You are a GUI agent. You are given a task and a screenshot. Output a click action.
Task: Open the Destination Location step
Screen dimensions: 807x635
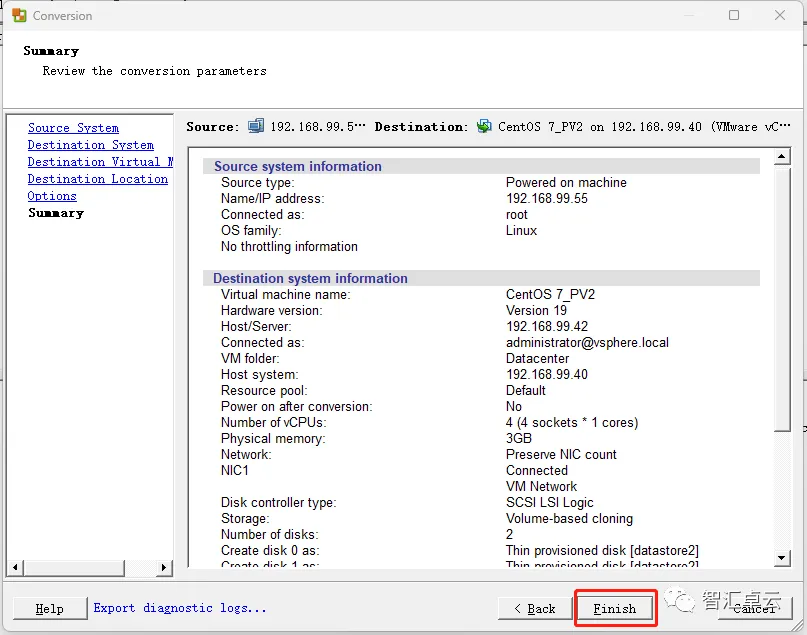(x=98, y=179)
